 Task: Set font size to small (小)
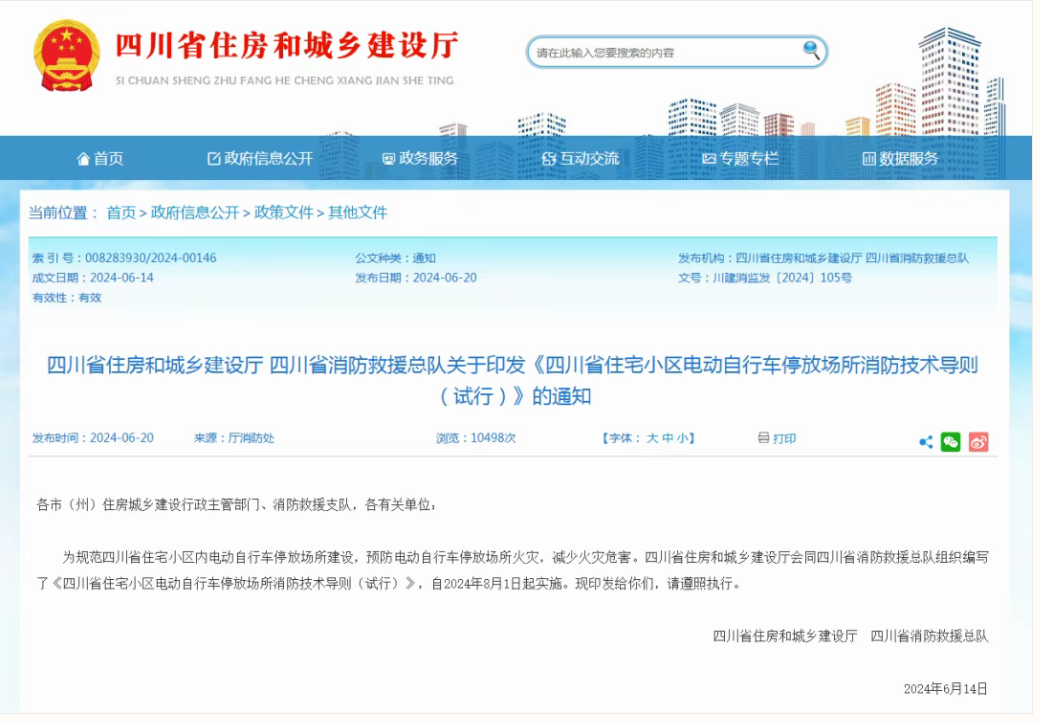682,438
